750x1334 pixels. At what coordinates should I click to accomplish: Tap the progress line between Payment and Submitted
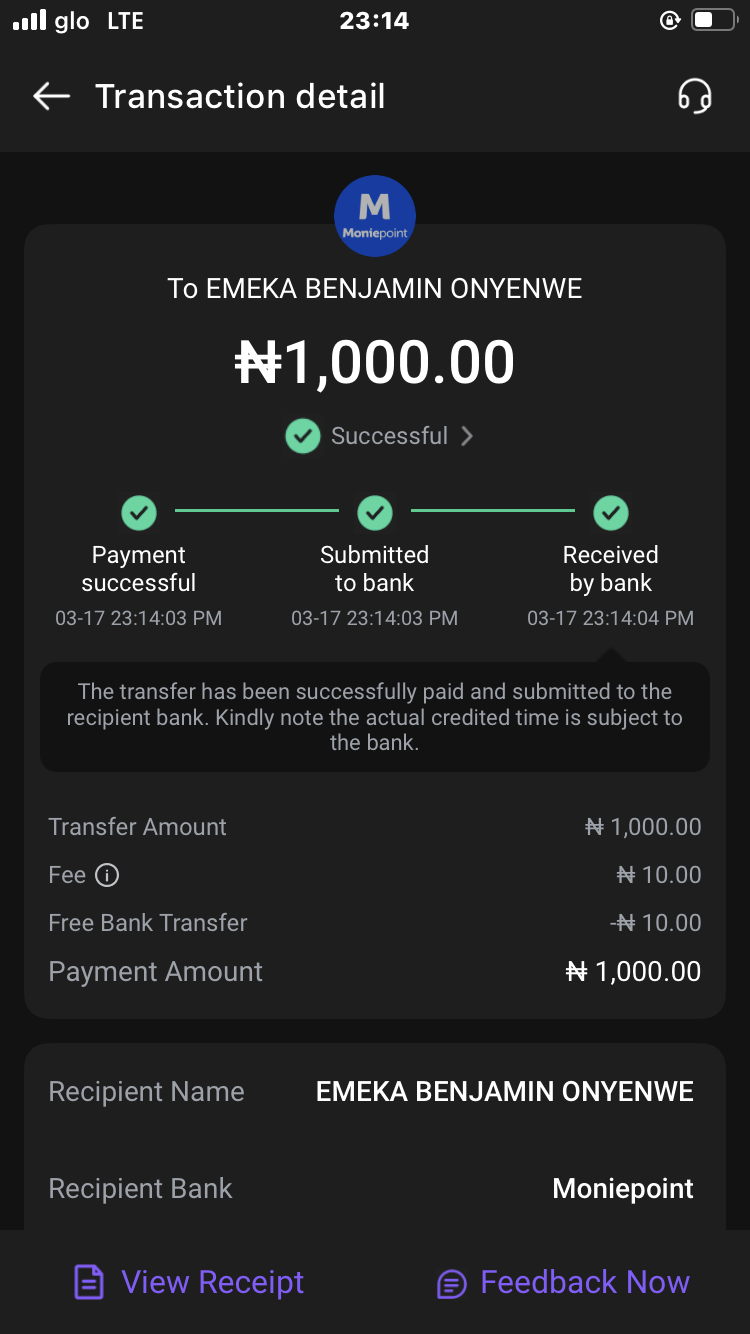coord(257,511)
